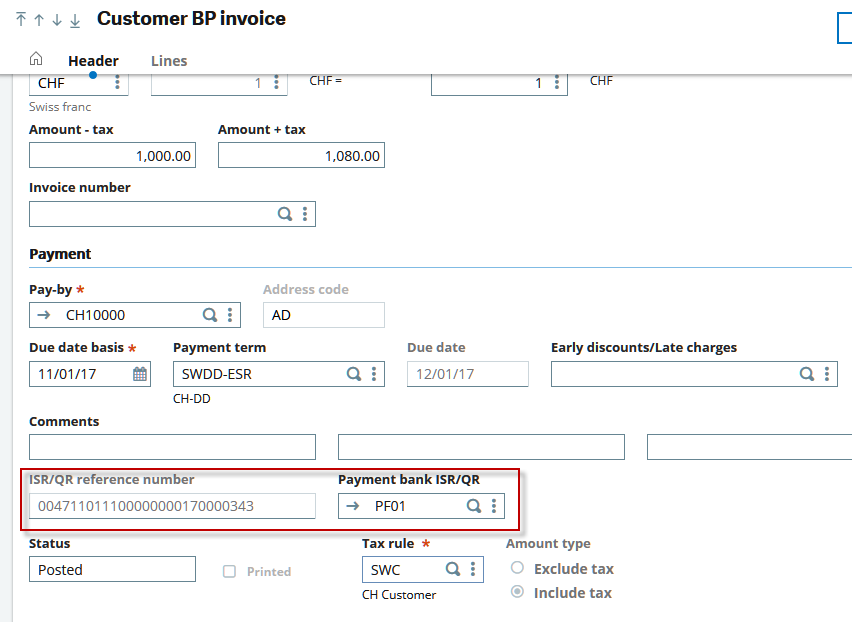
Task: Open the home icon tab
Action: point(36,60)
